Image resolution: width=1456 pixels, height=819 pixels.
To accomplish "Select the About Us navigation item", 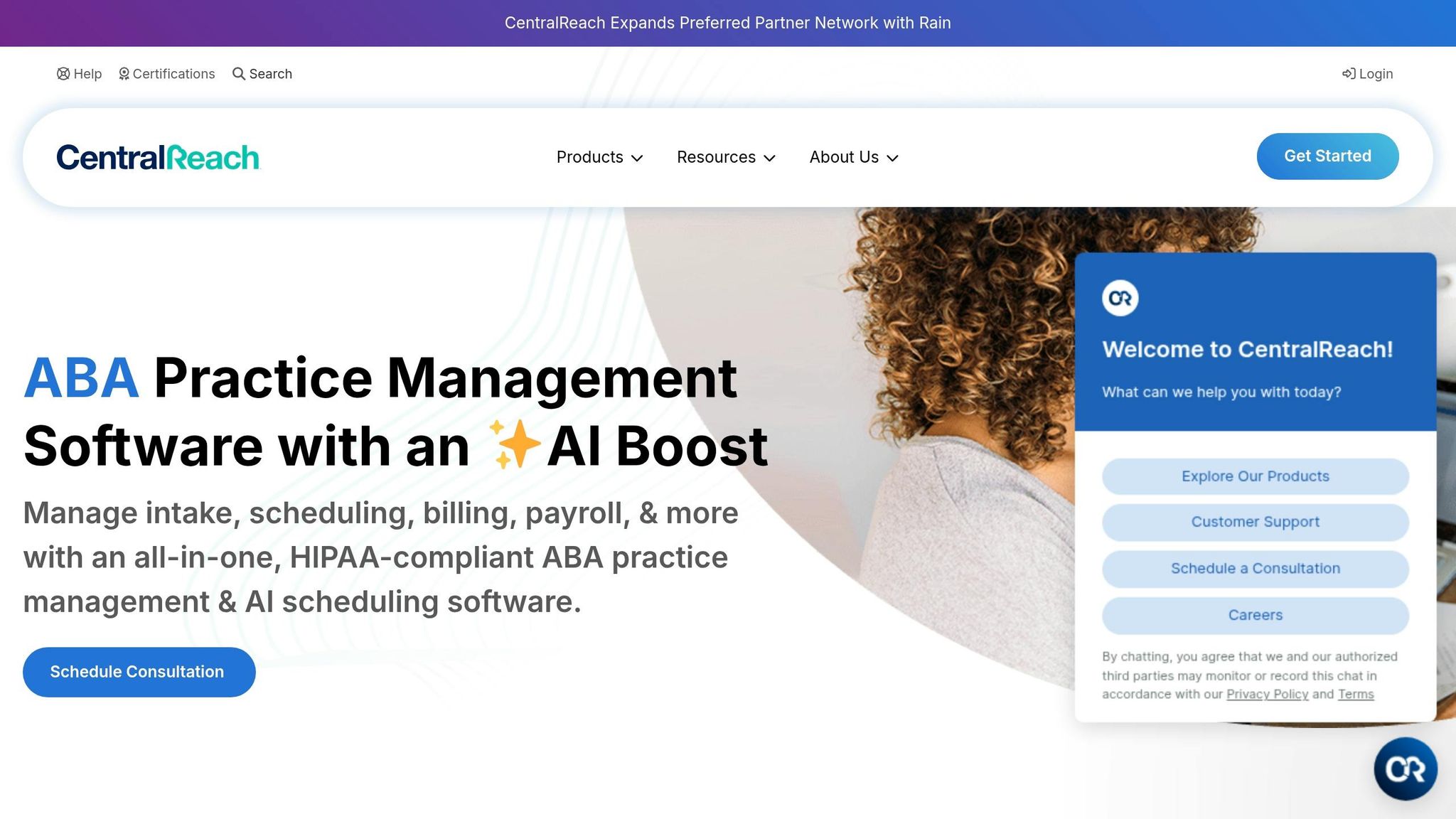I will (843, 157).
